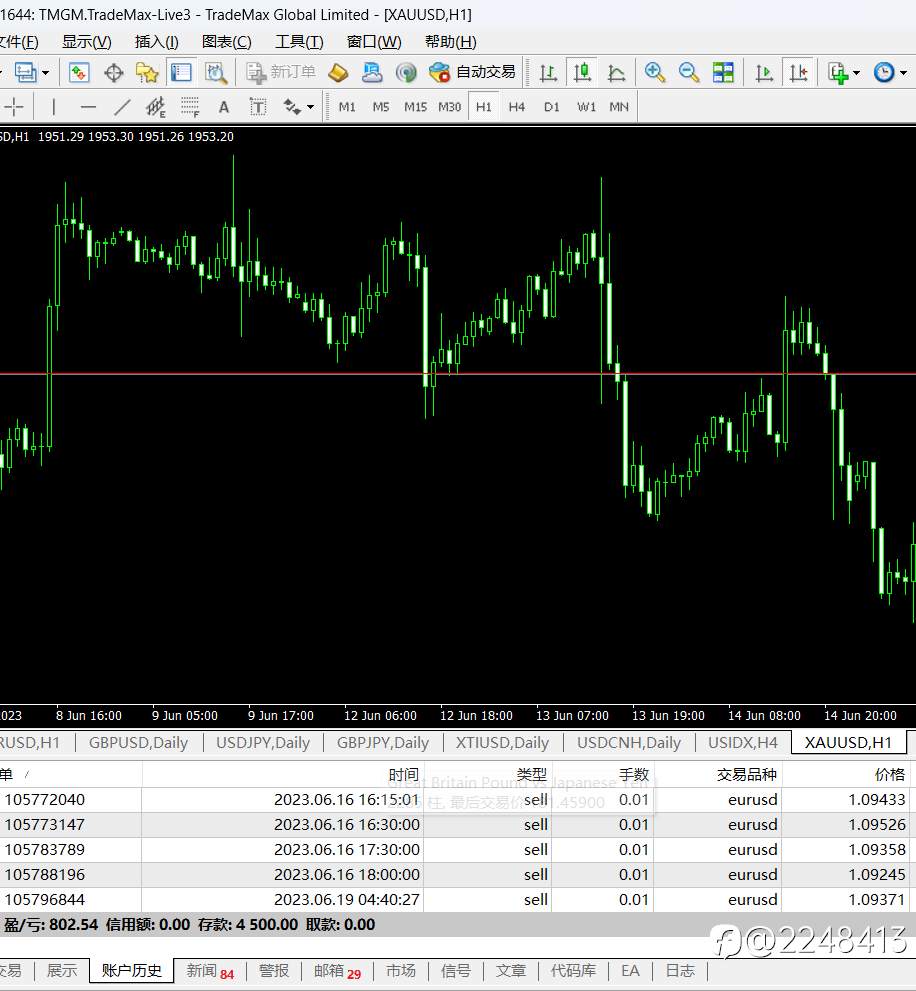Expand the profiles dropdown arrow
The width and height of the screenshot is (916, 991).
point(46,73)
